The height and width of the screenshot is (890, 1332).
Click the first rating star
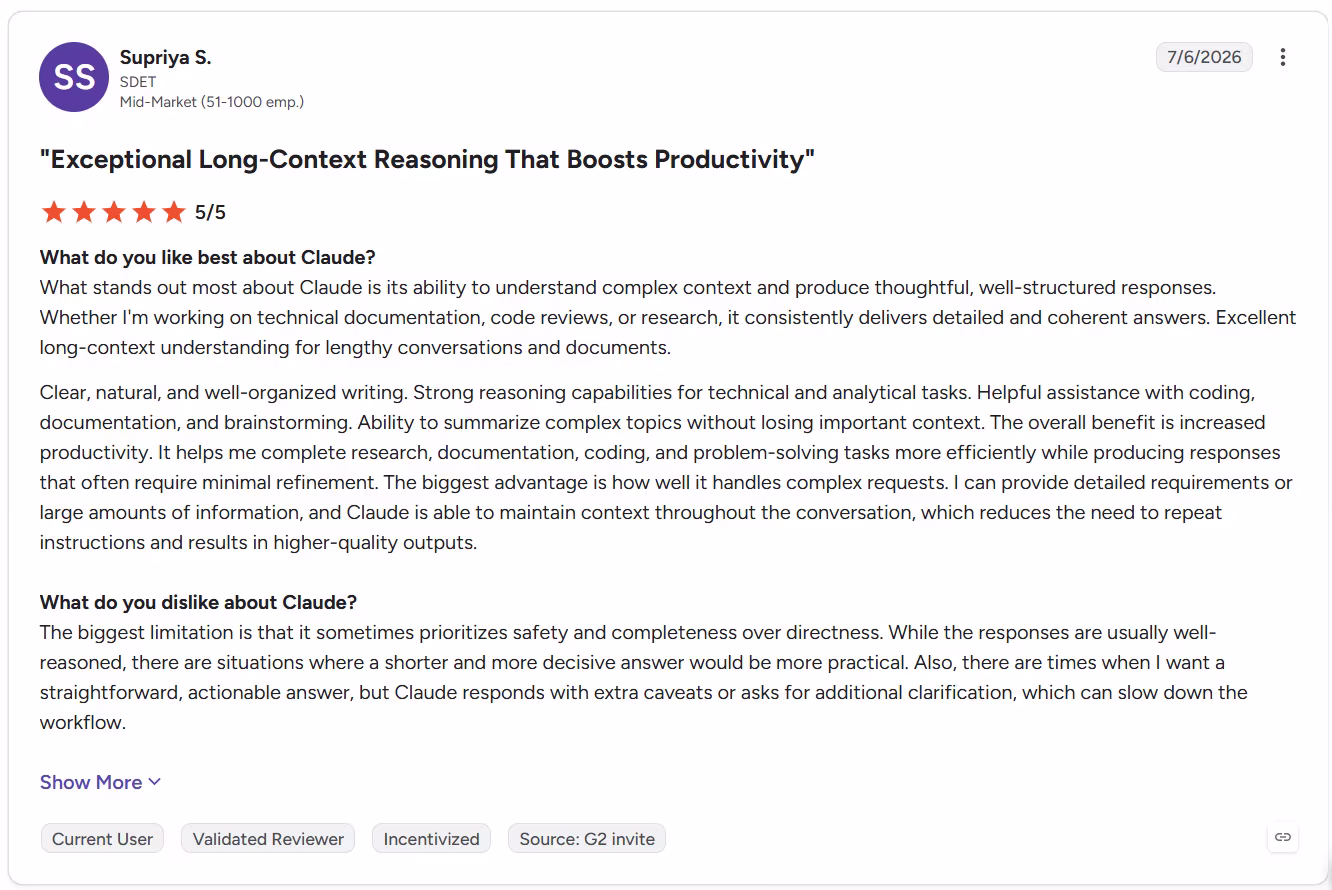pos(54,212)
